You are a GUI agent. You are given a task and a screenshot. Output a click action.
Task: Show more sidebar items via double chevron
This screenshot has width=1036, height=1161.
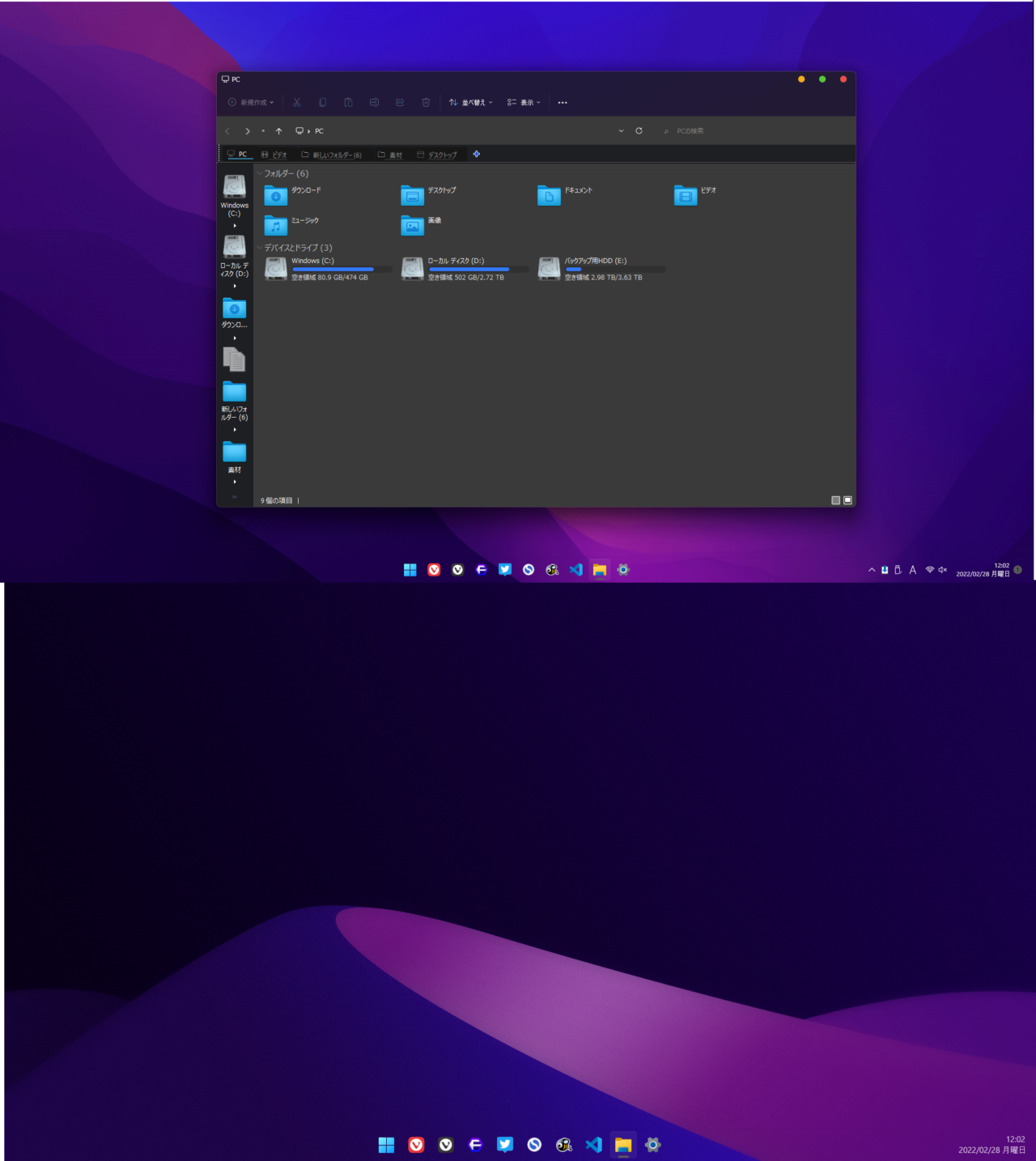tap(235, 496)
